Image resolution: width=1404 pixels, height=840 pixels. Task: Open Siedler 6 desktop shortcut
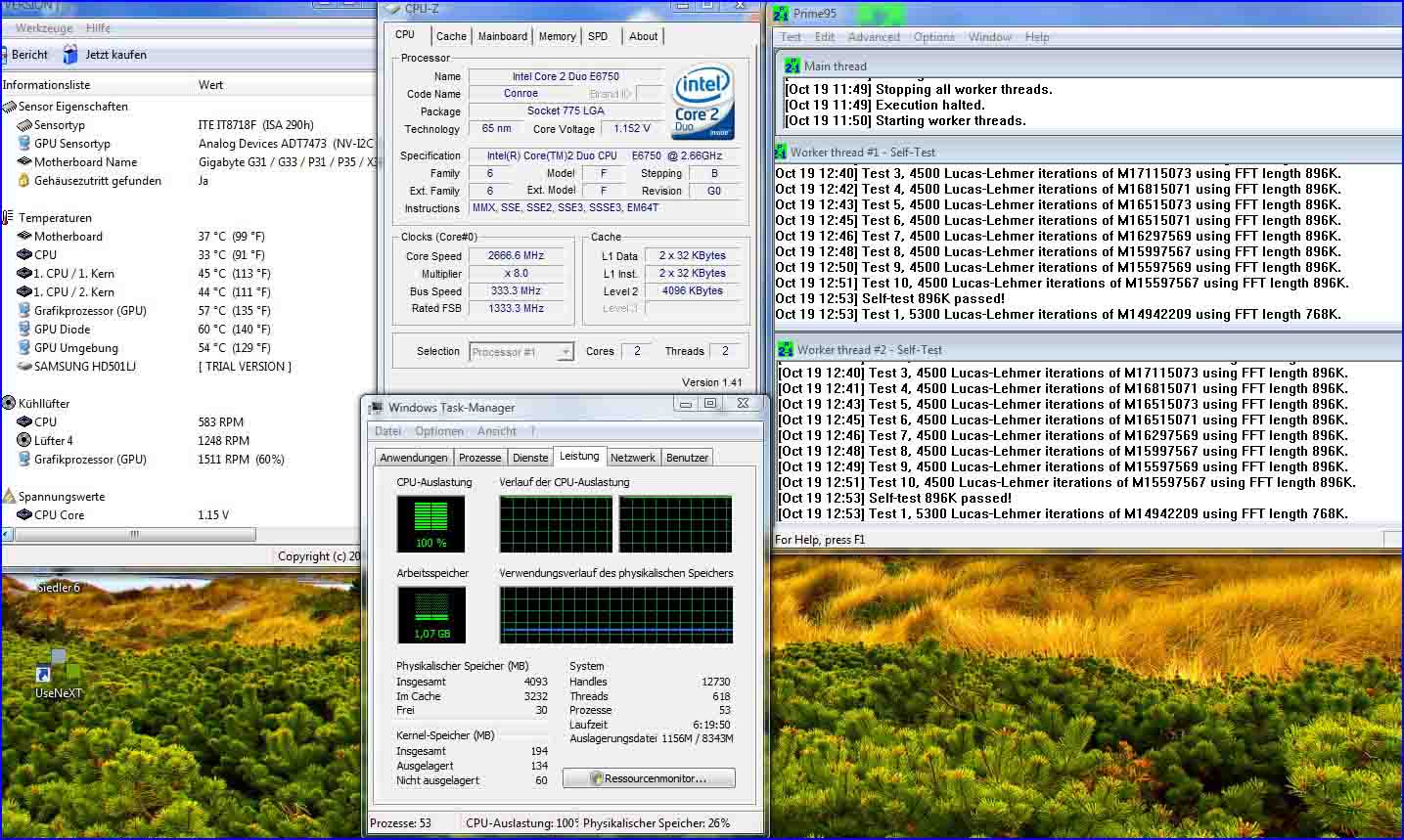click(59, 588)
